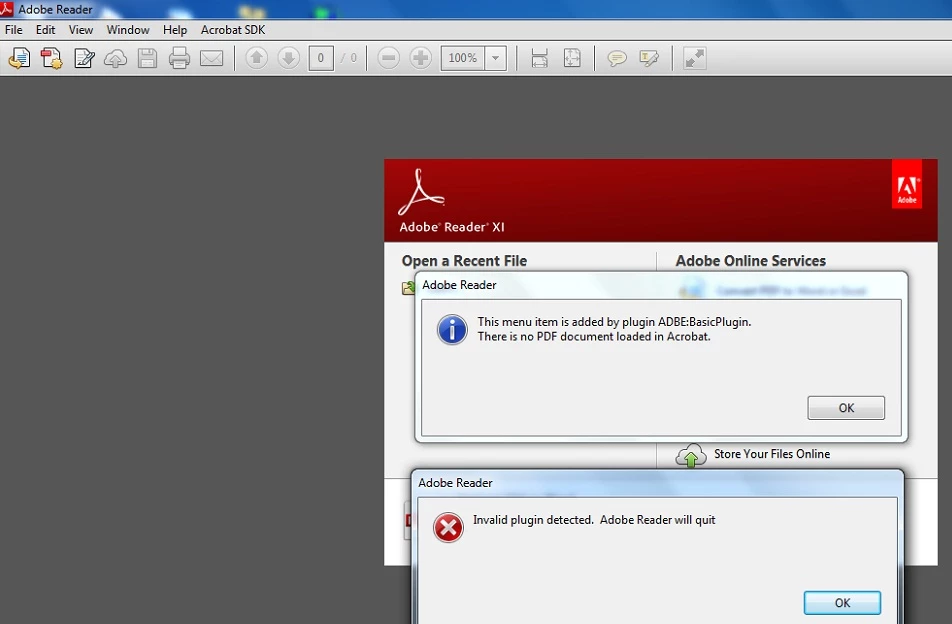952x624 pixels.
Task: Open the View menu
Action: tap(81, 30)
